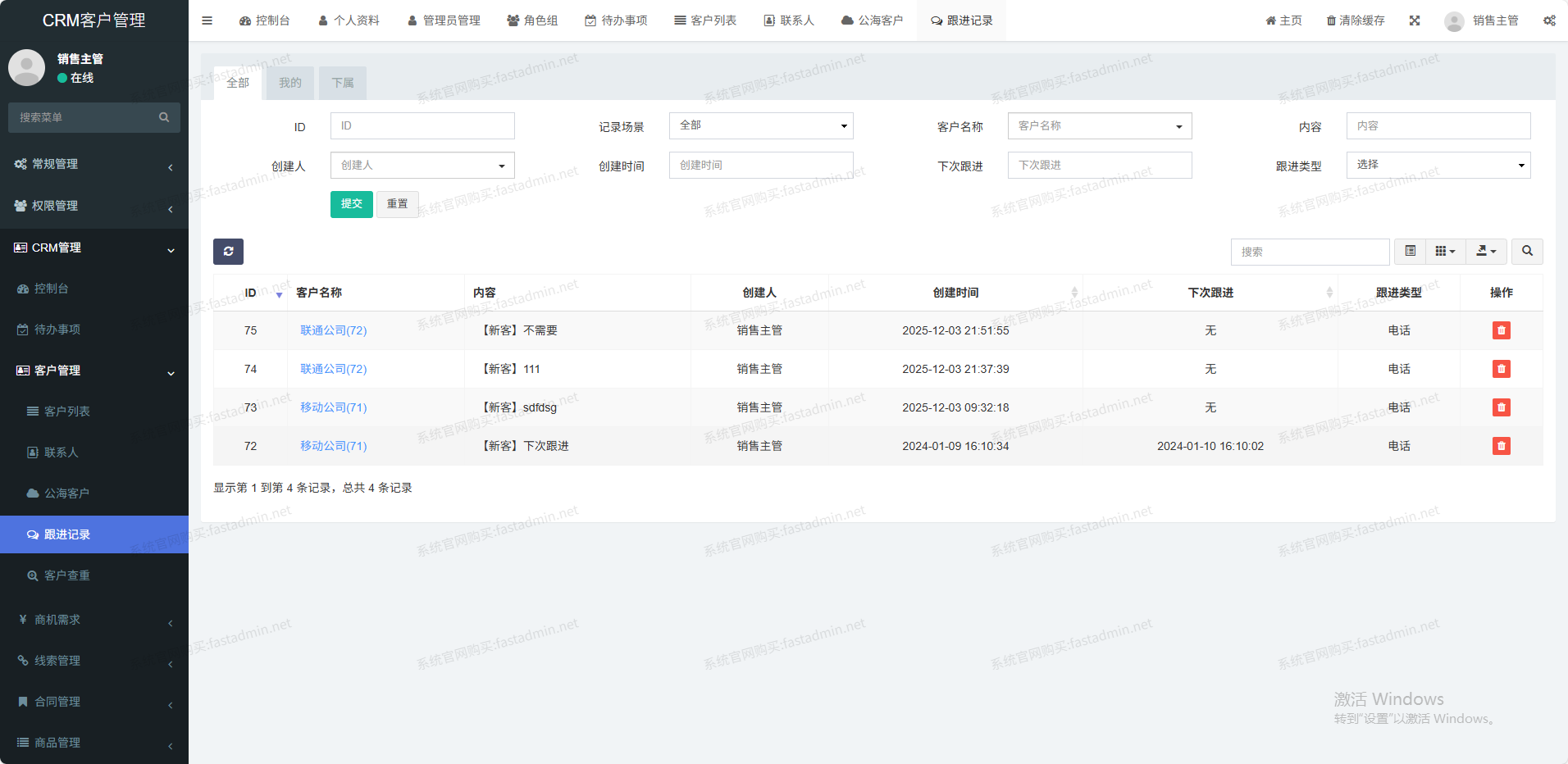1568x764 pixels.
Task: Clear cache via 清除缓存 in header
Action: 1356,20
